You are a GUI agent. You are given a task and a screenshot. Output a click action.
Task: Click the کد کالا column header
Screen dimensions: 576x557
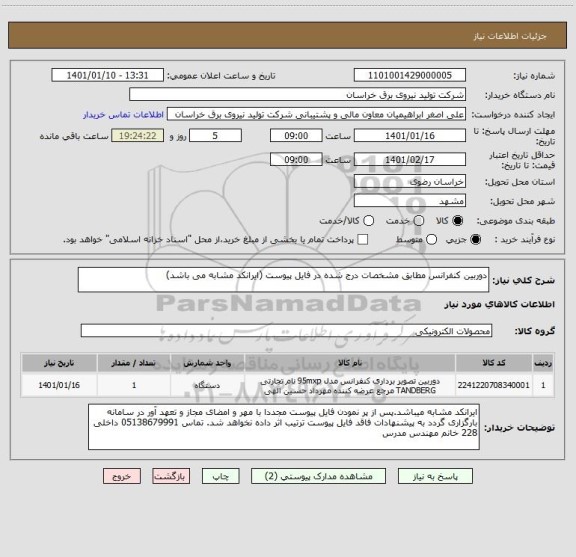[494, 363]
